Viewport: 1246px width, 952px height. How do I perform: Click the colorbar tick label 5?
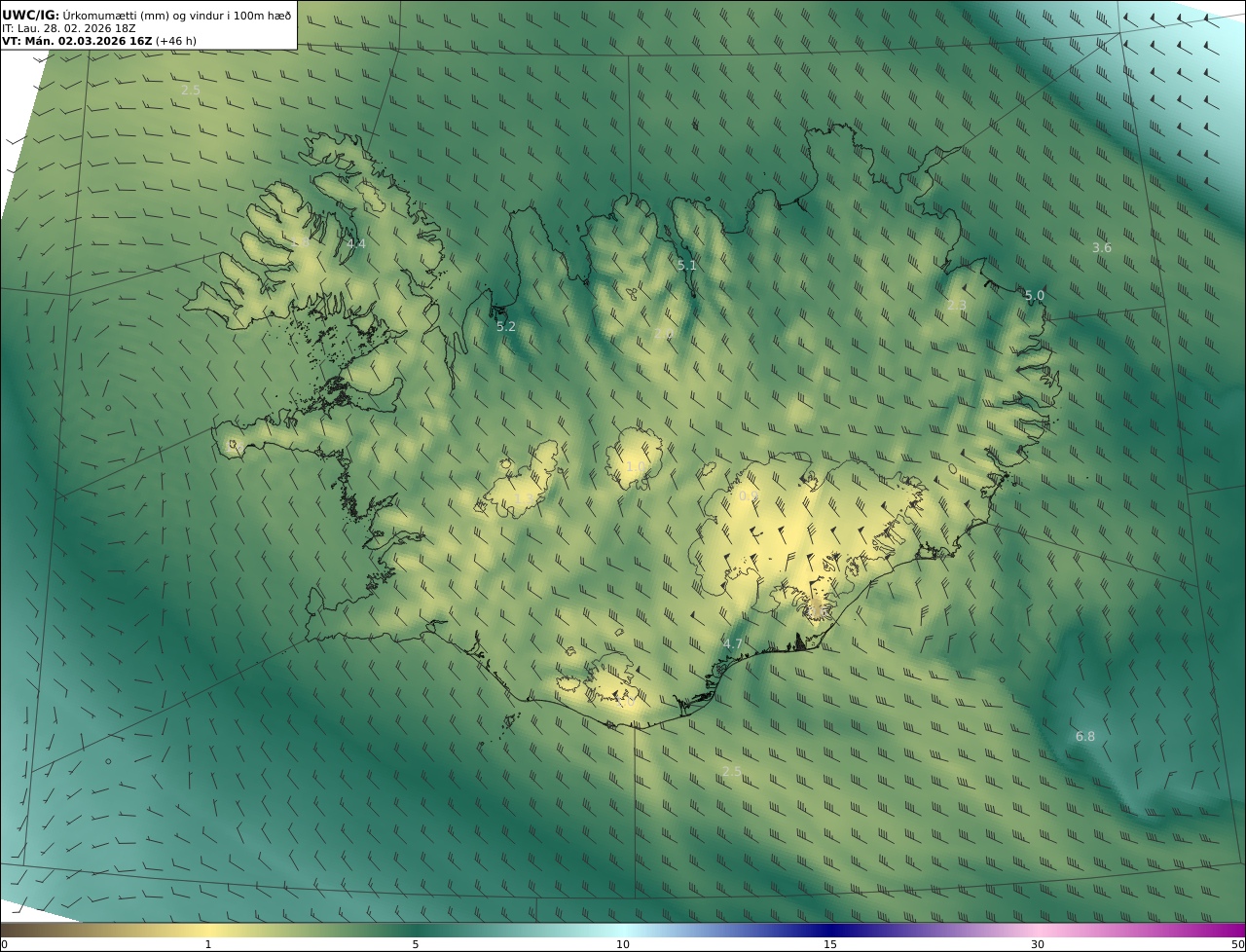(x=416, y=944)
